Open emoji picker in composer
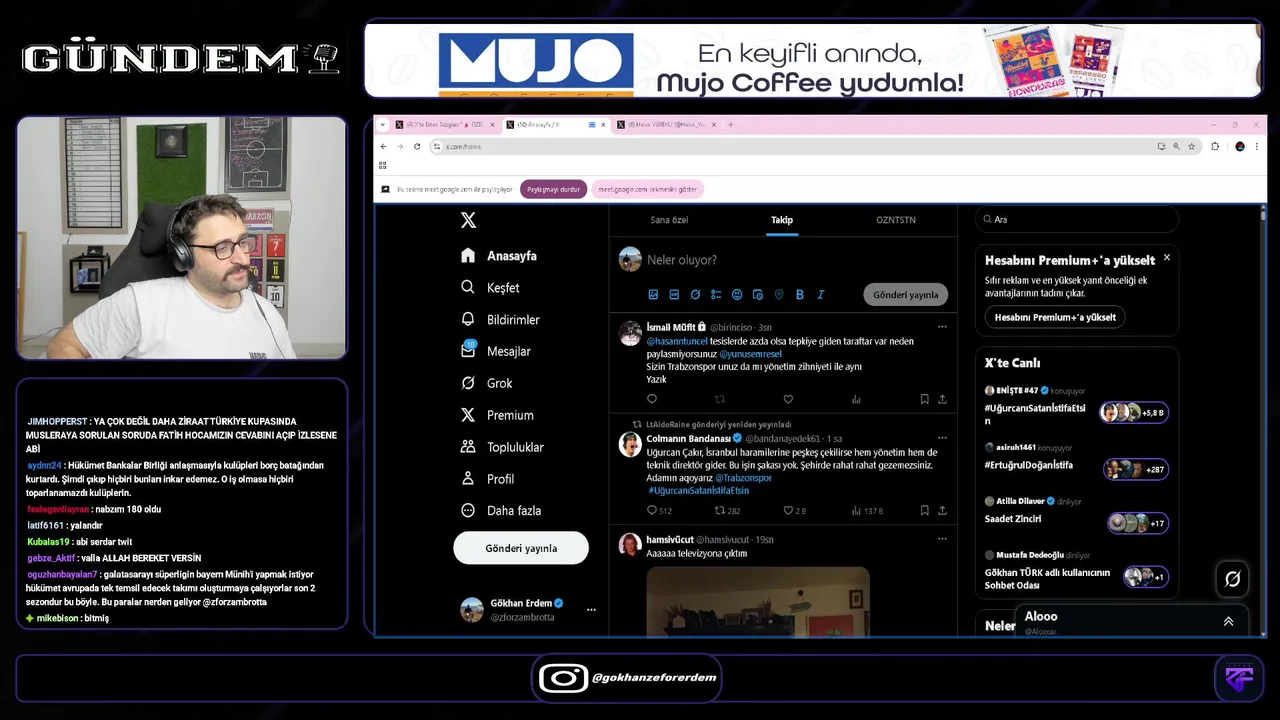1280x720 pixels. 737,294
